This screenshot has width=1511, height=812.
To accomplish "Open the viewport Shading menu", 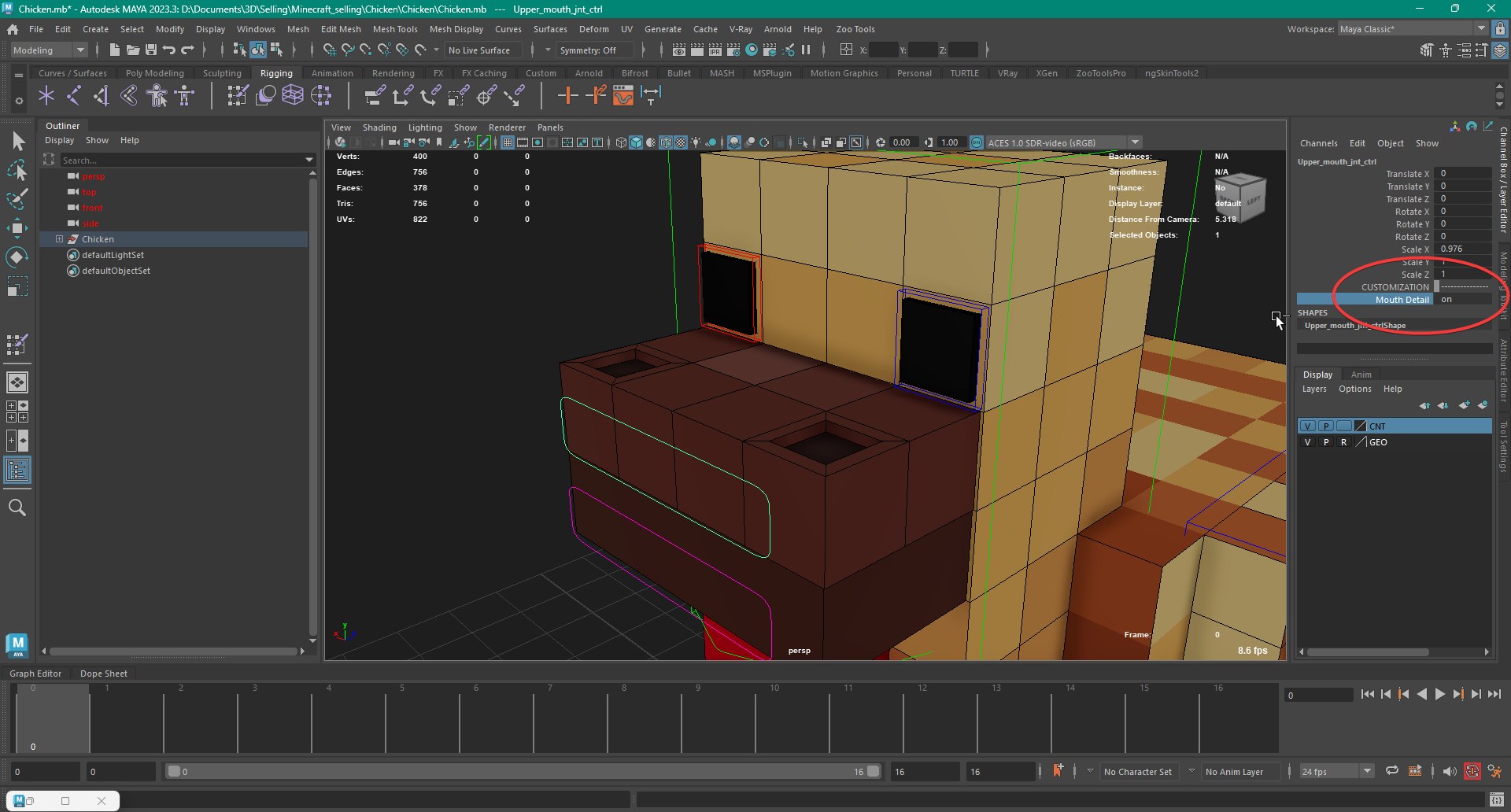I will coord(379,127).
